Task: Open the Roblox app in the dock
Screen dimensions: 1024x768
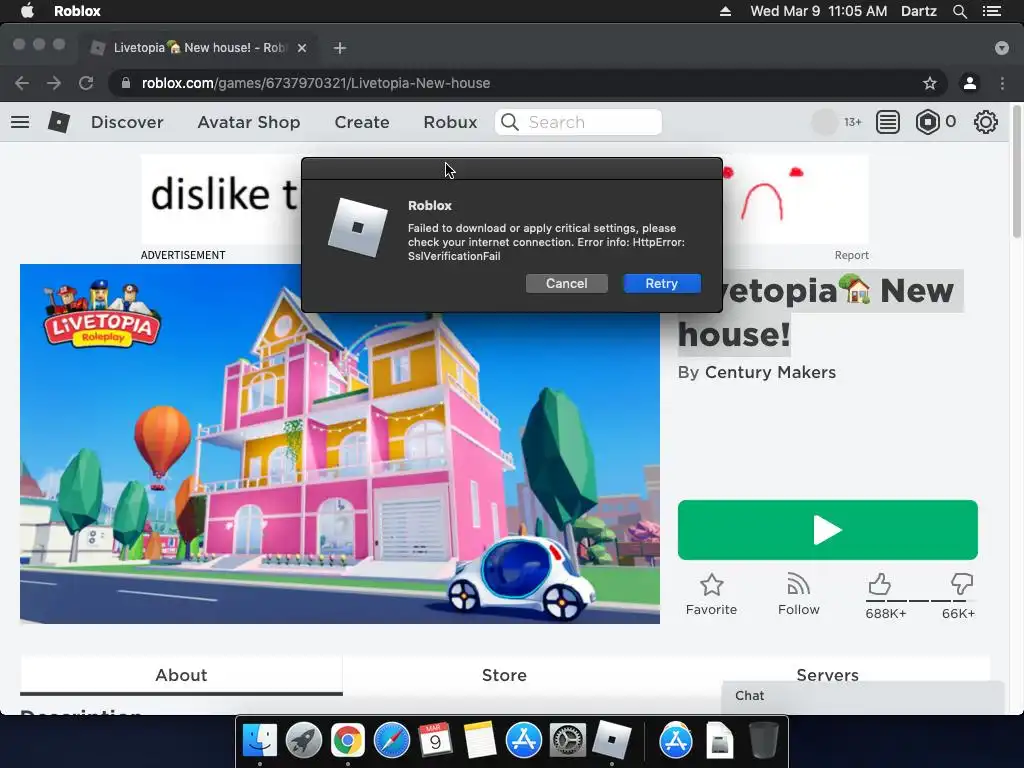Action: tap(611, 741)
